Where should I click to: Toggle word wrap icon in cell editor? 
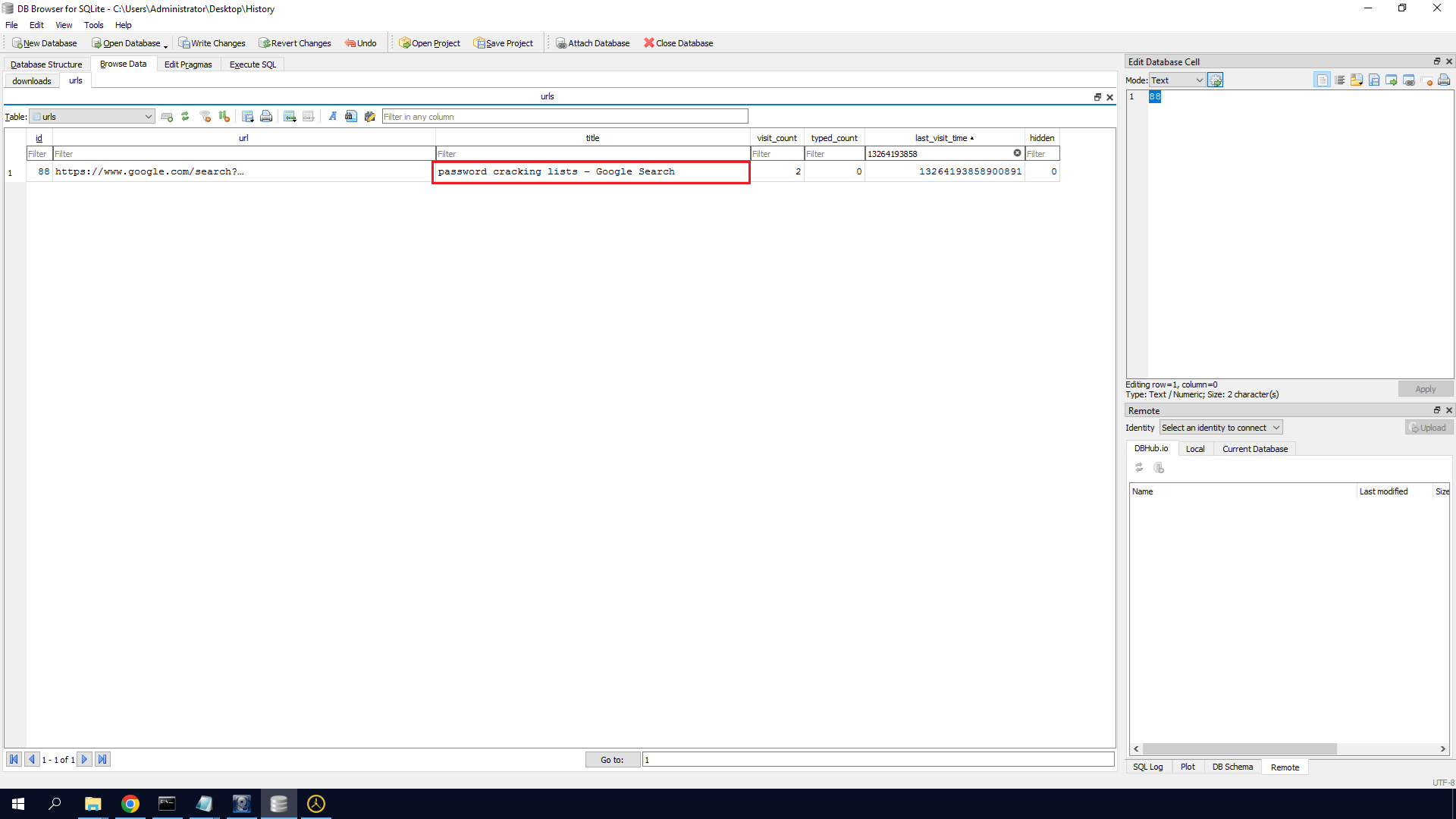tap(1323, 80)
